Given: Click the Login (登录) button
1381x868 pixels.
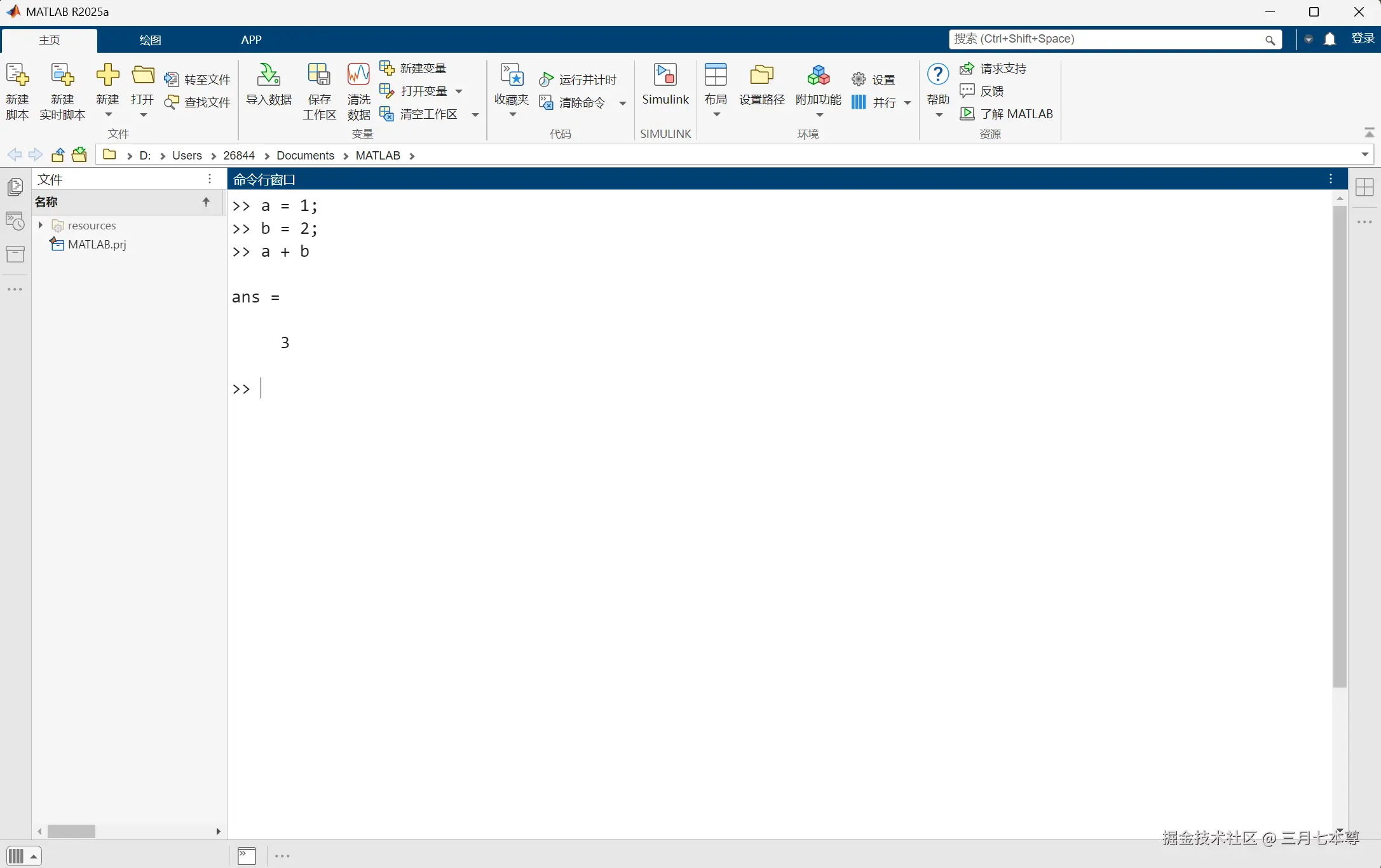Looking at the screenshot, I should pos(1363,39).
